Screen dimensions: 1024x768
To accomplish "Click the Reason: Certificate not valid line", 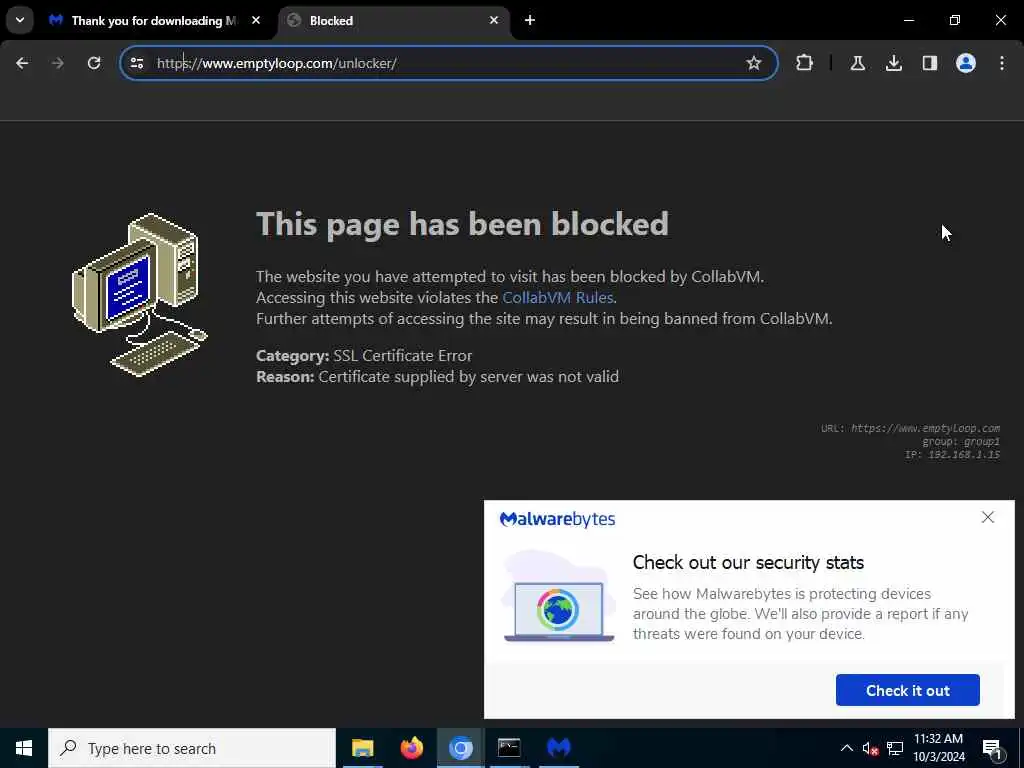I will (x=438, y=377).
